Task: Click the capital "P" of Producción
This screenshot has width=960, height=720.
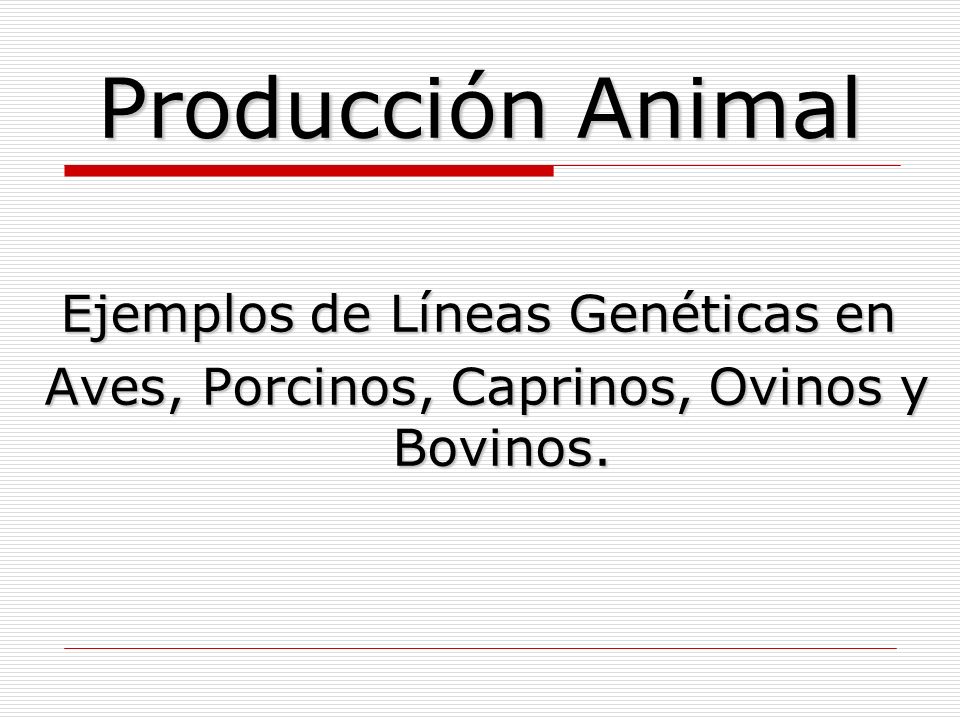Action: 125,109
